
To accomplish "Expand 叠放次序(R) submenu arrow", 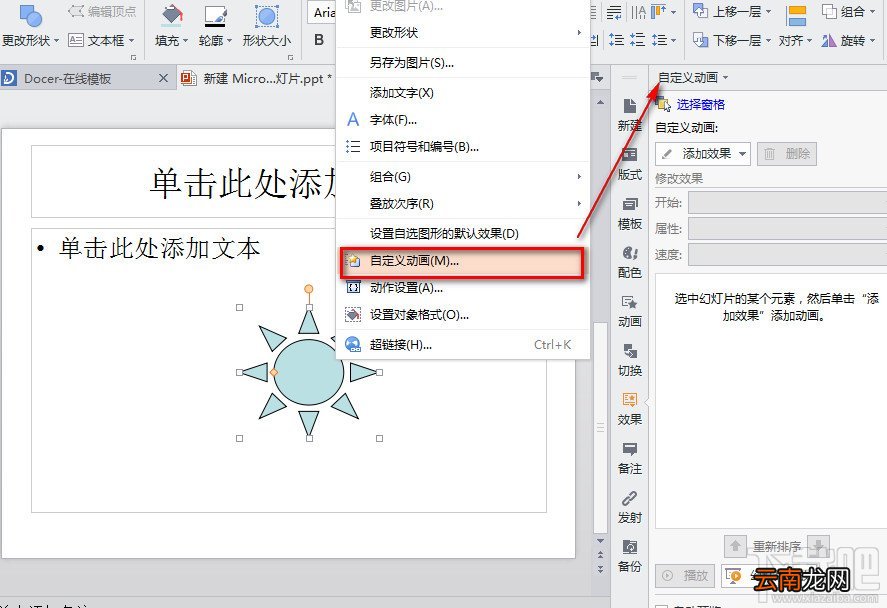I will 579,204.
